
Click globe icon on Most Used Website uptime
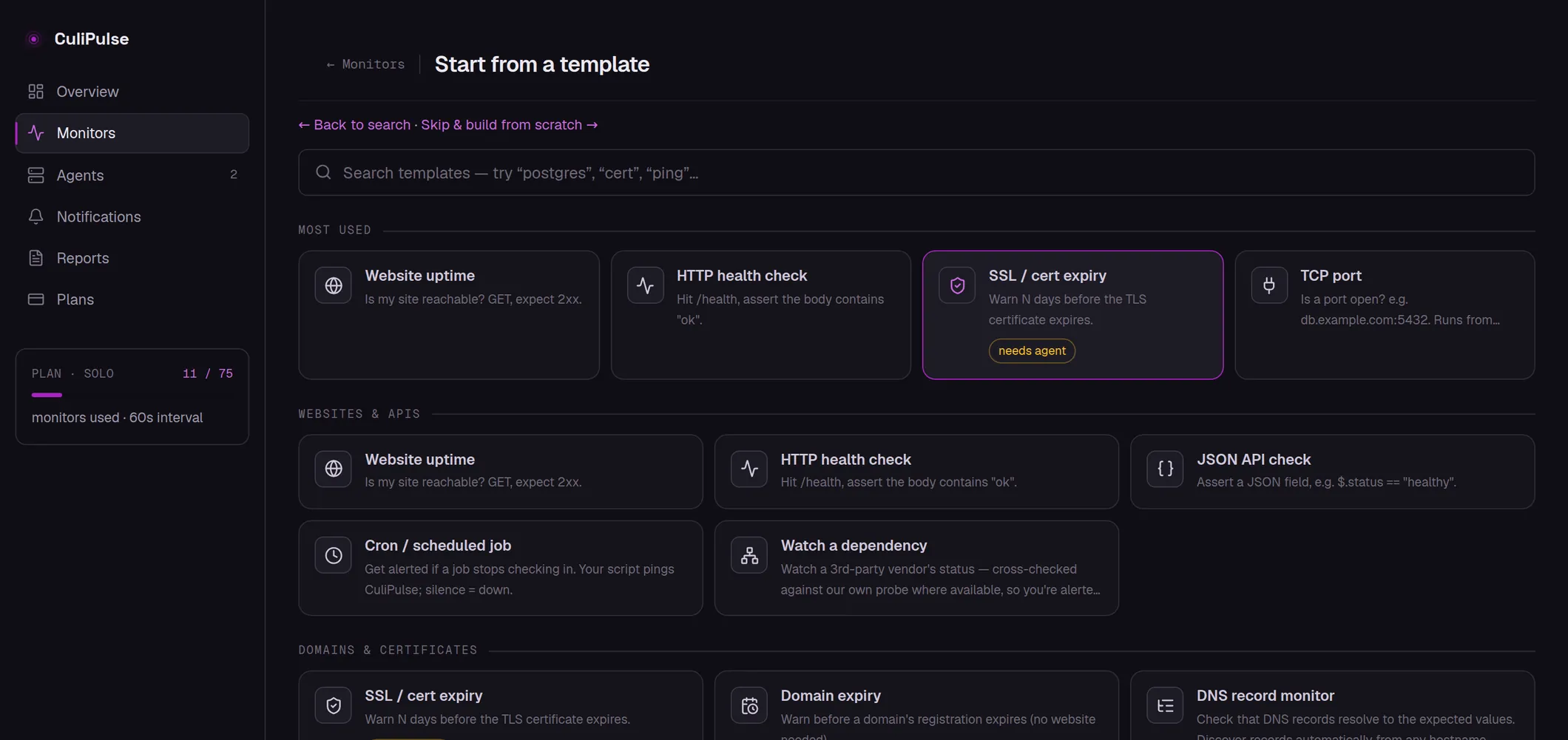pos(334,285)
